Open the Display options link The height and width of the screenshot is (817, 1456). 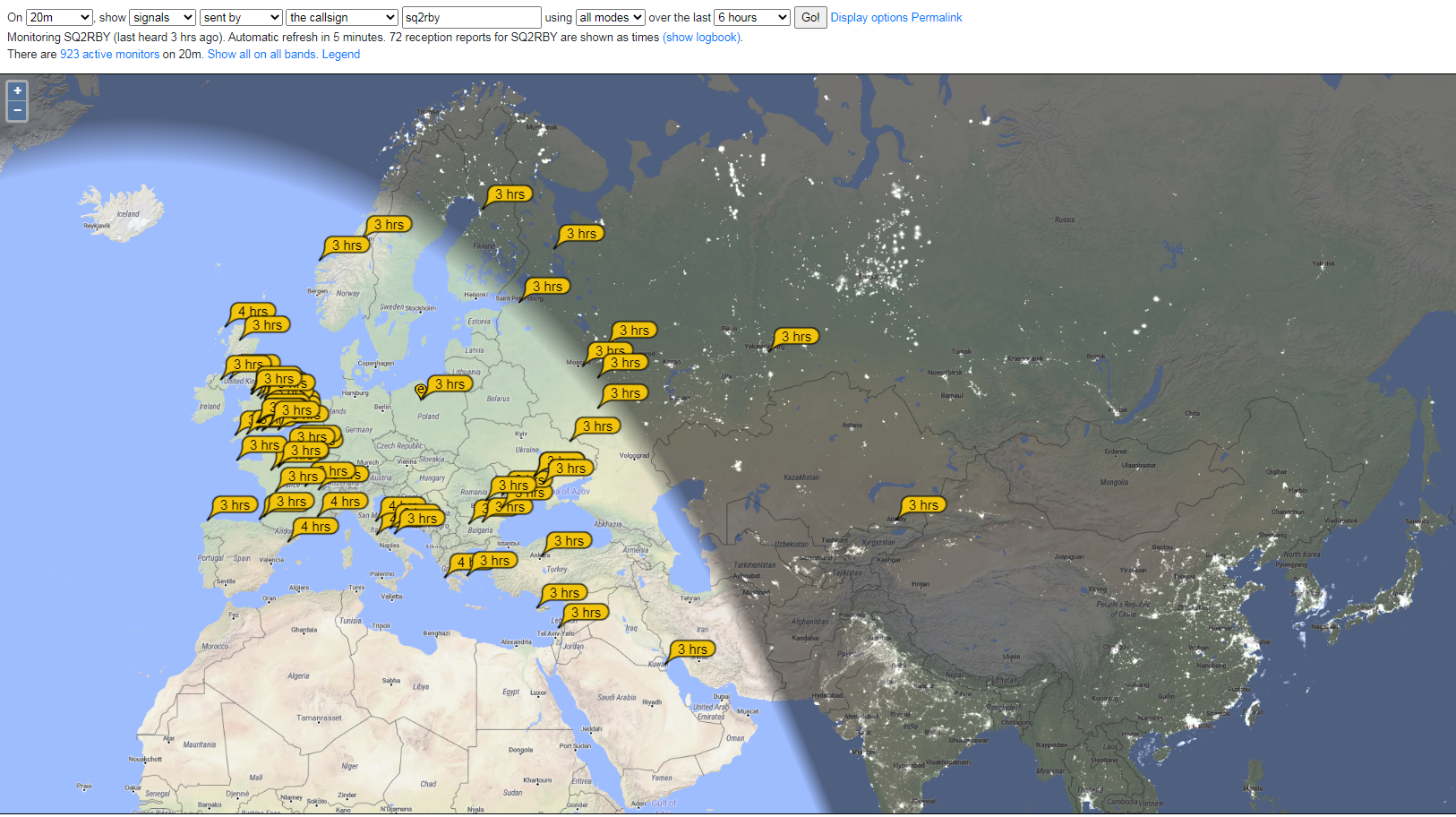[x=869, y=17]
